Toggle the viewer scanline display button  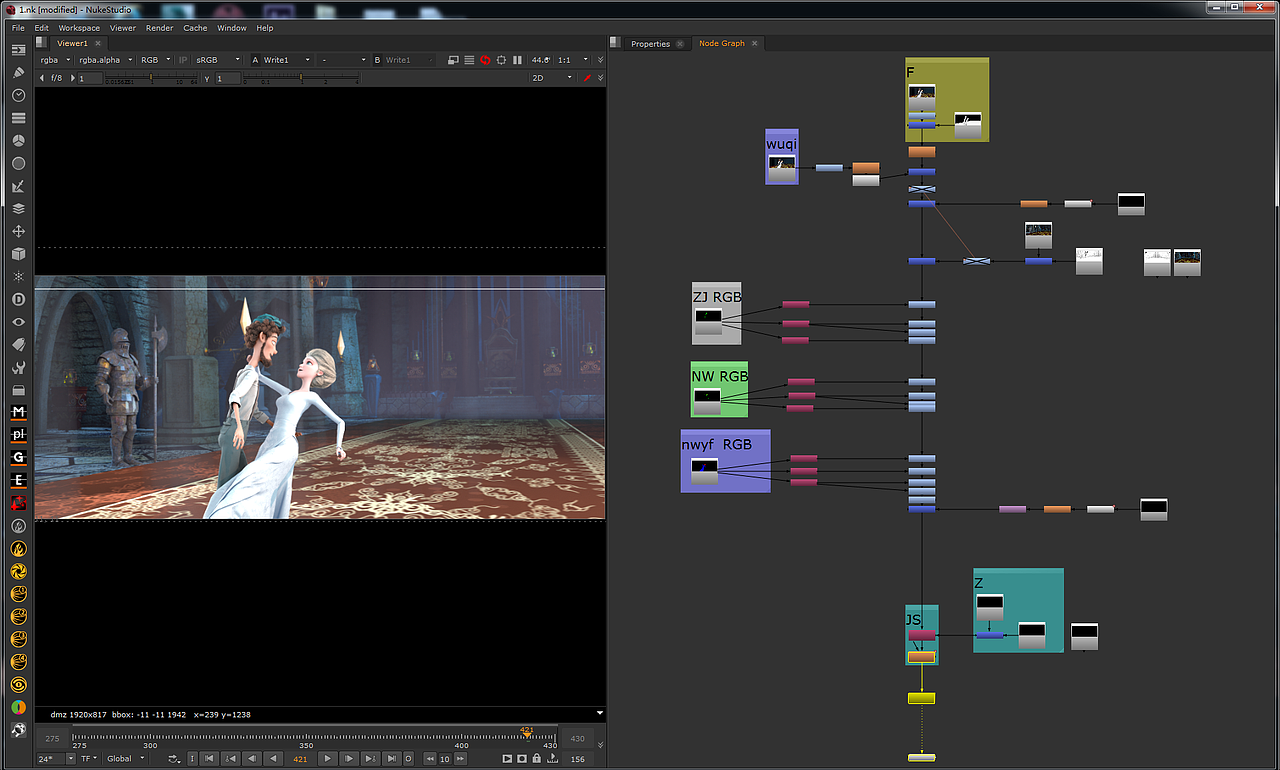click(468, 60)
